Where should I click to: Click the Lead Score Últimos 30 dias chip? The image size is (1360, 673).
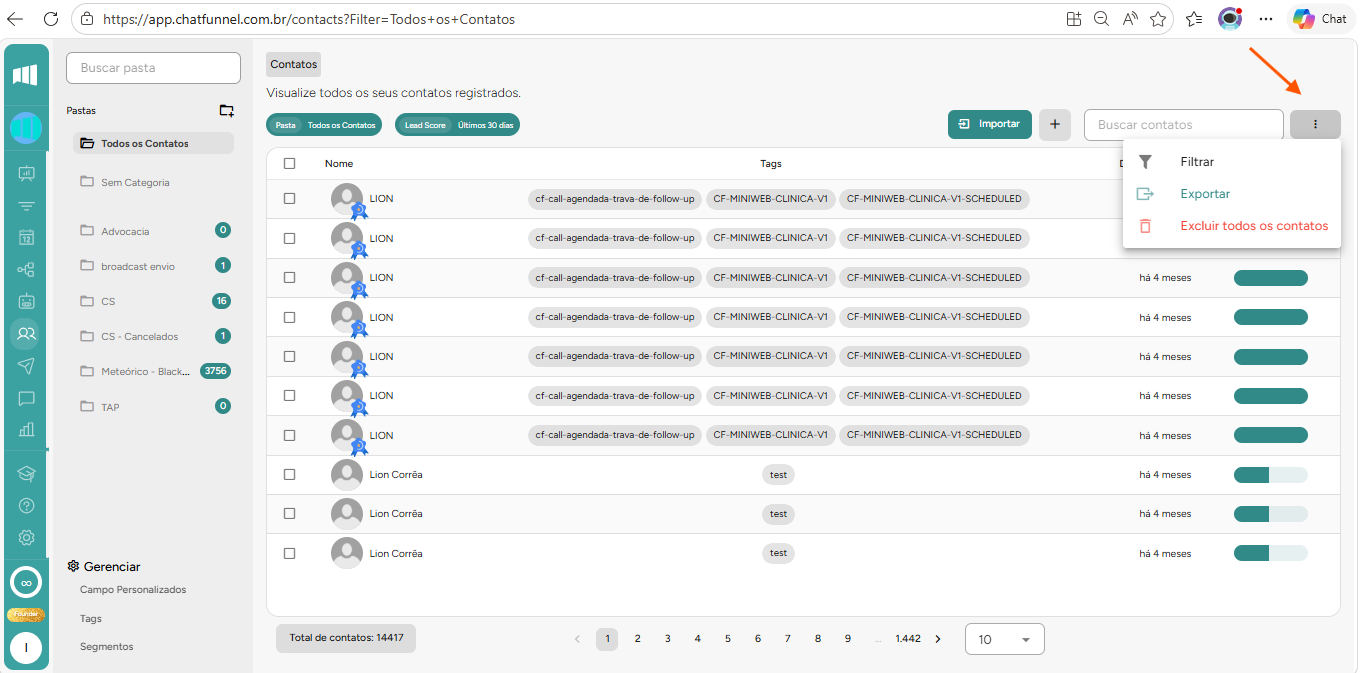click(457, 125)
